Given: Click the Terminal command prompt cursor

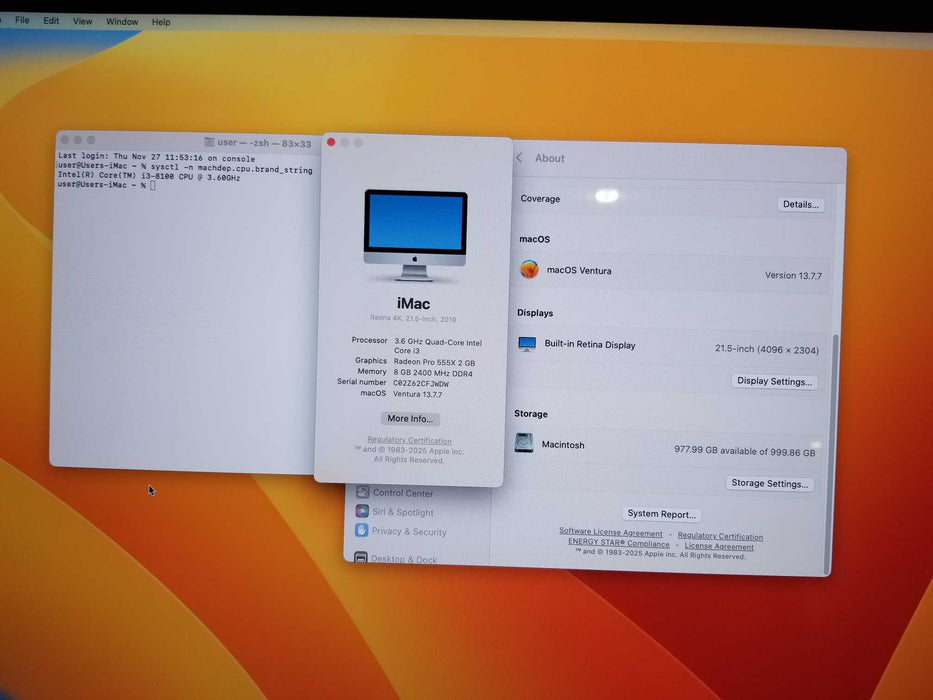Looking at the screenshot, I should (153, 186).
